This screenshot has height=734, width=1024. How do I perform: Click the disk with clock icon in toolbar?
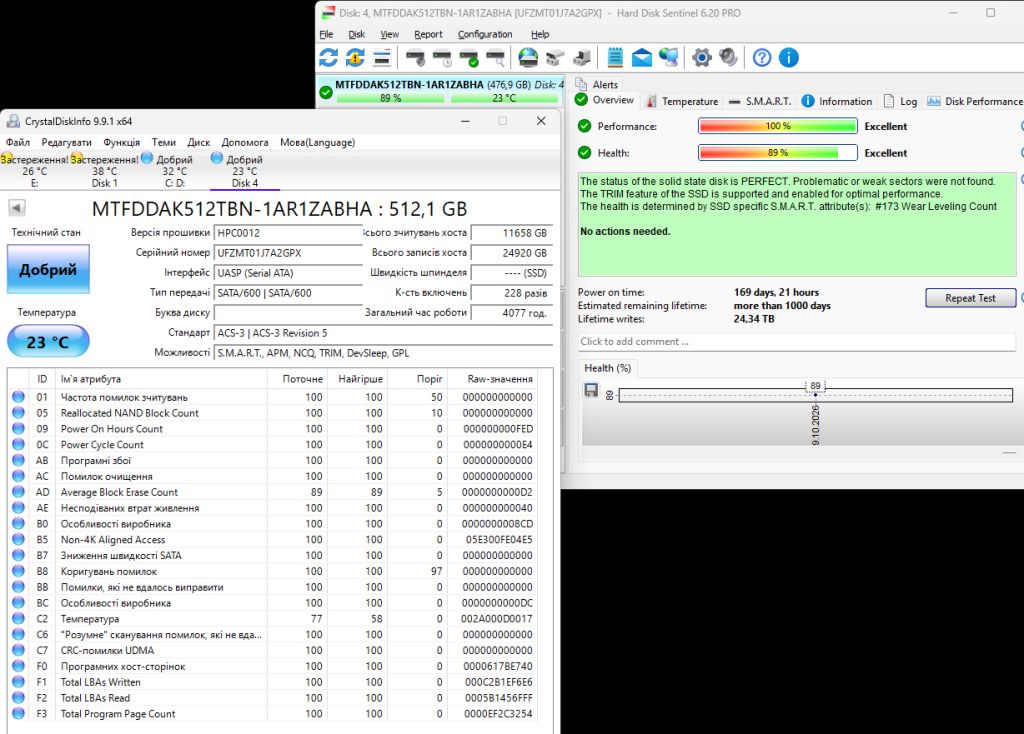point(442,57)
